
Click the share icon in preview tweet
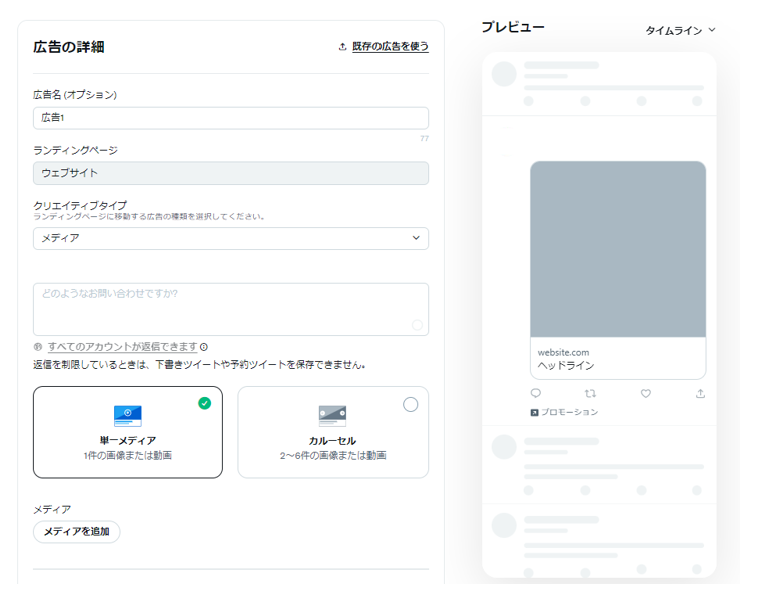[x=700, y=394]
